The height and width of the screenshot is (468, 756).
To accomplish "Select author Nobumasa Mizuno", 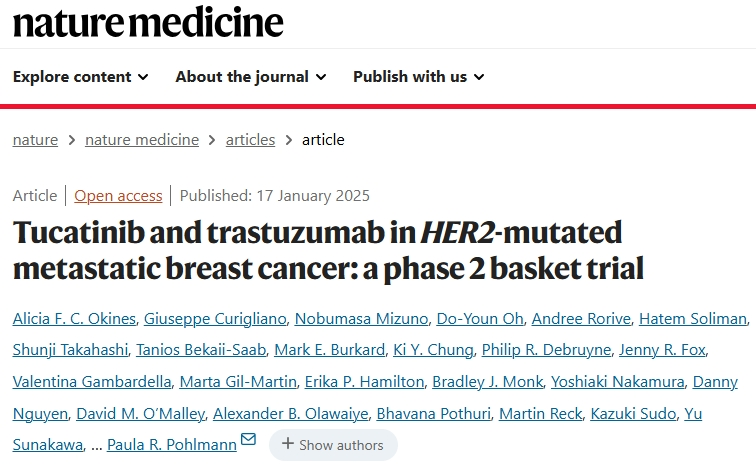I will (x=361, y=319).
